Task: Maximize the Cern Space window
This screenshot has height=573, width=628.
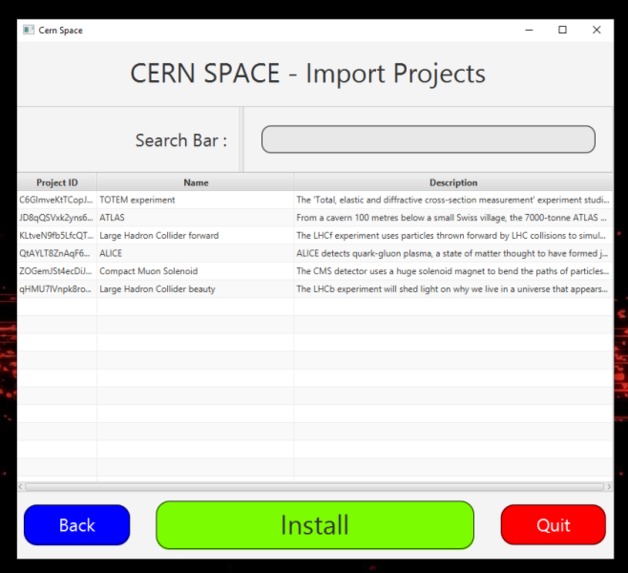Action: pyautogui.click(x=562, y=30)
